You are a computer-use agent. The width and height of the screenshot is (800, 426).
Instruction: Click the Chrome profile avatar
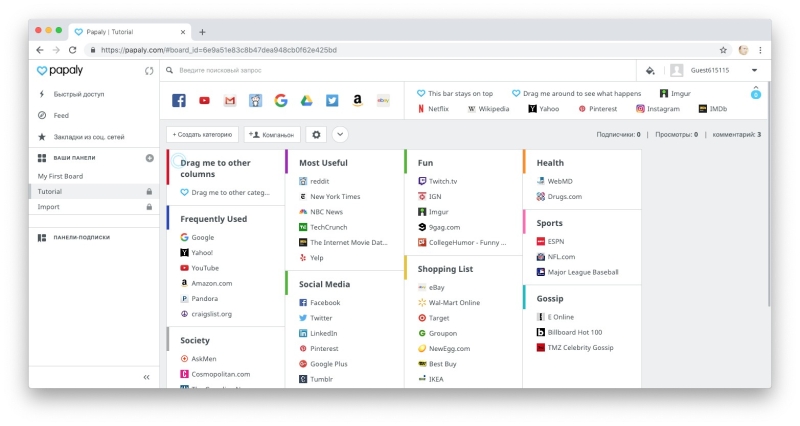(743, 50)
